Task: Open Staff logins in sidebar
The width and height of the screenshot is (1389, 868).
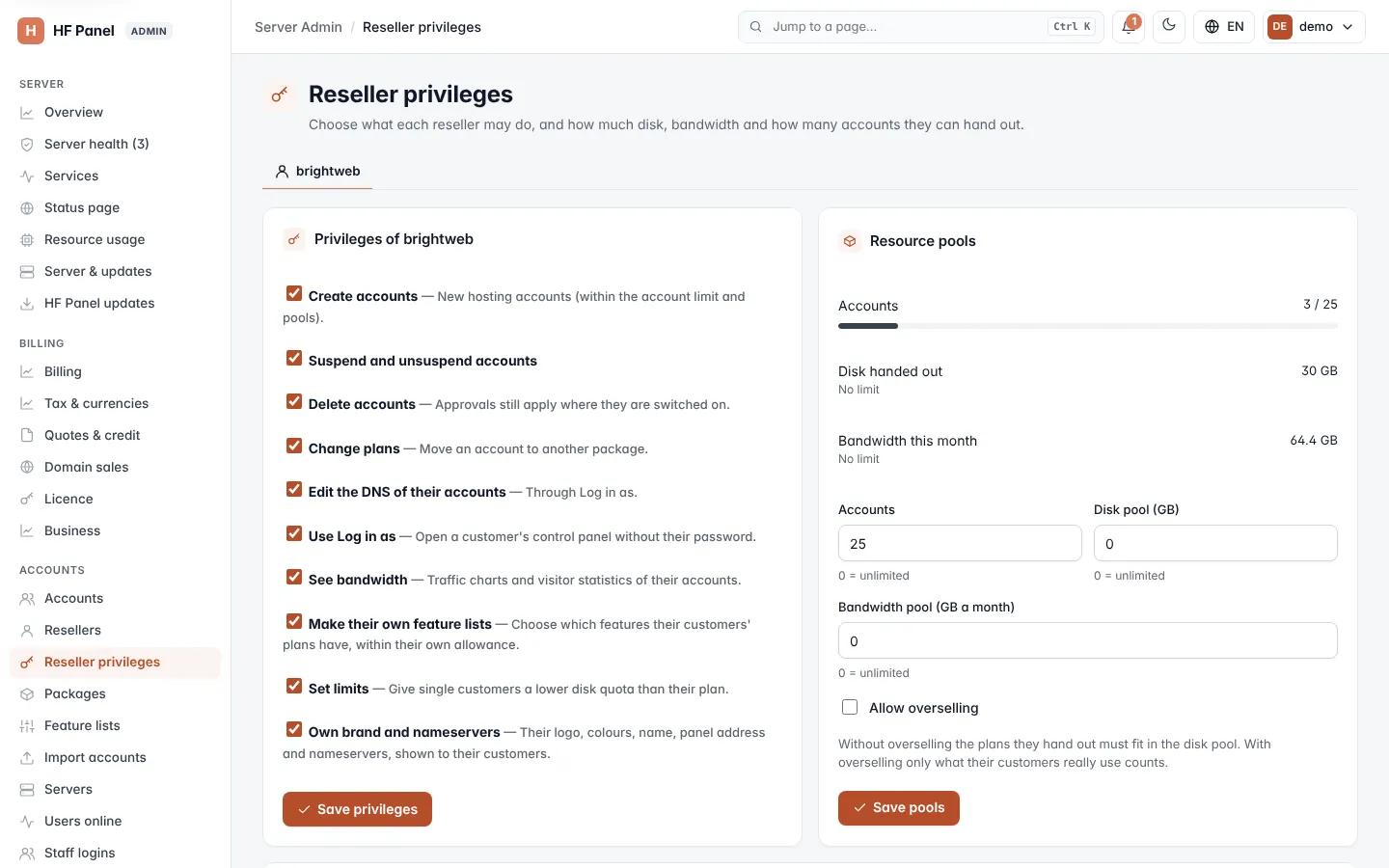Action: [115, 853]
